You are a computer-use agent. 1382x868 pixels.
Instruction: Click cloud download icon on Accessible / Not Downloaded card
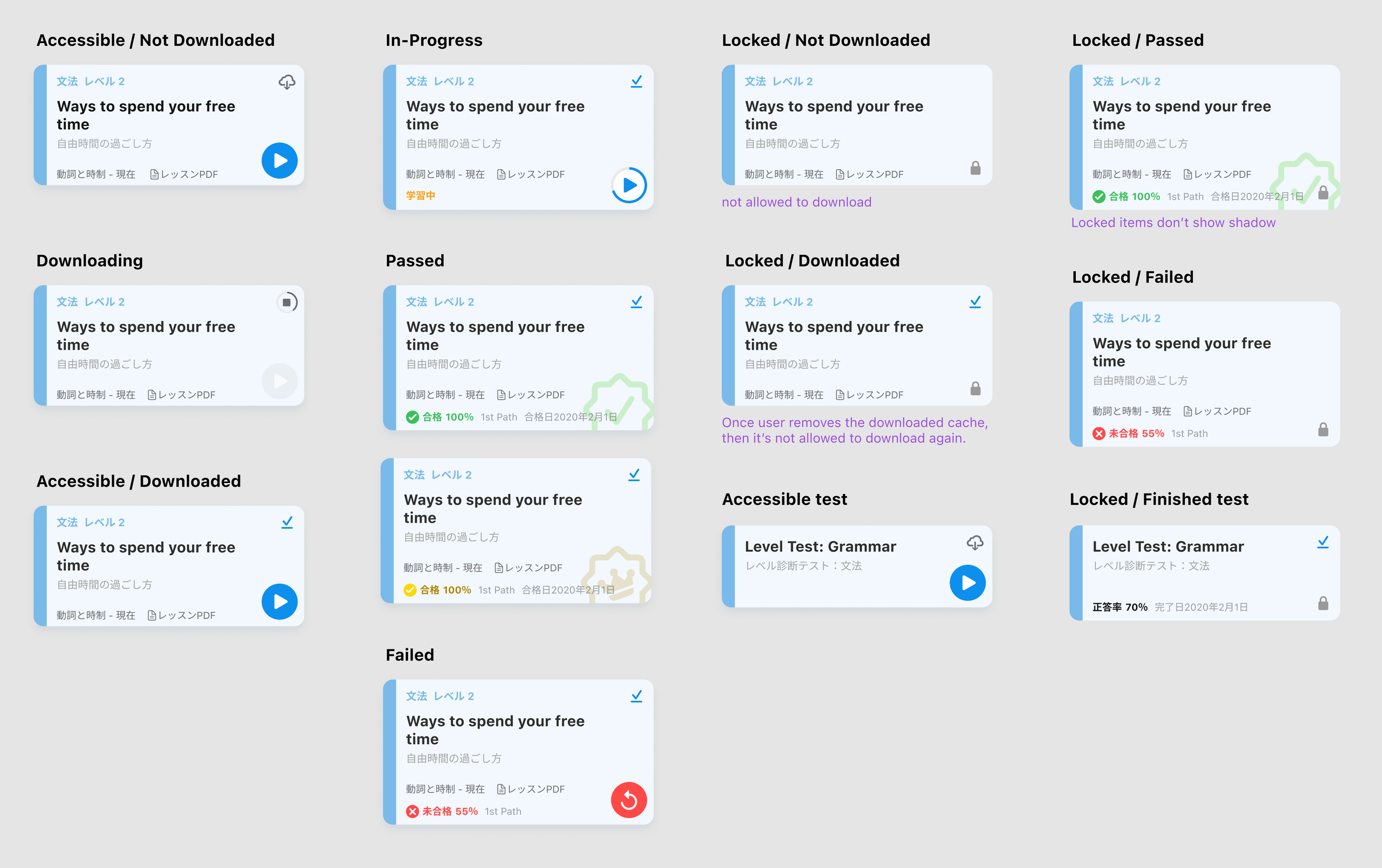click(x=287, y=82)
